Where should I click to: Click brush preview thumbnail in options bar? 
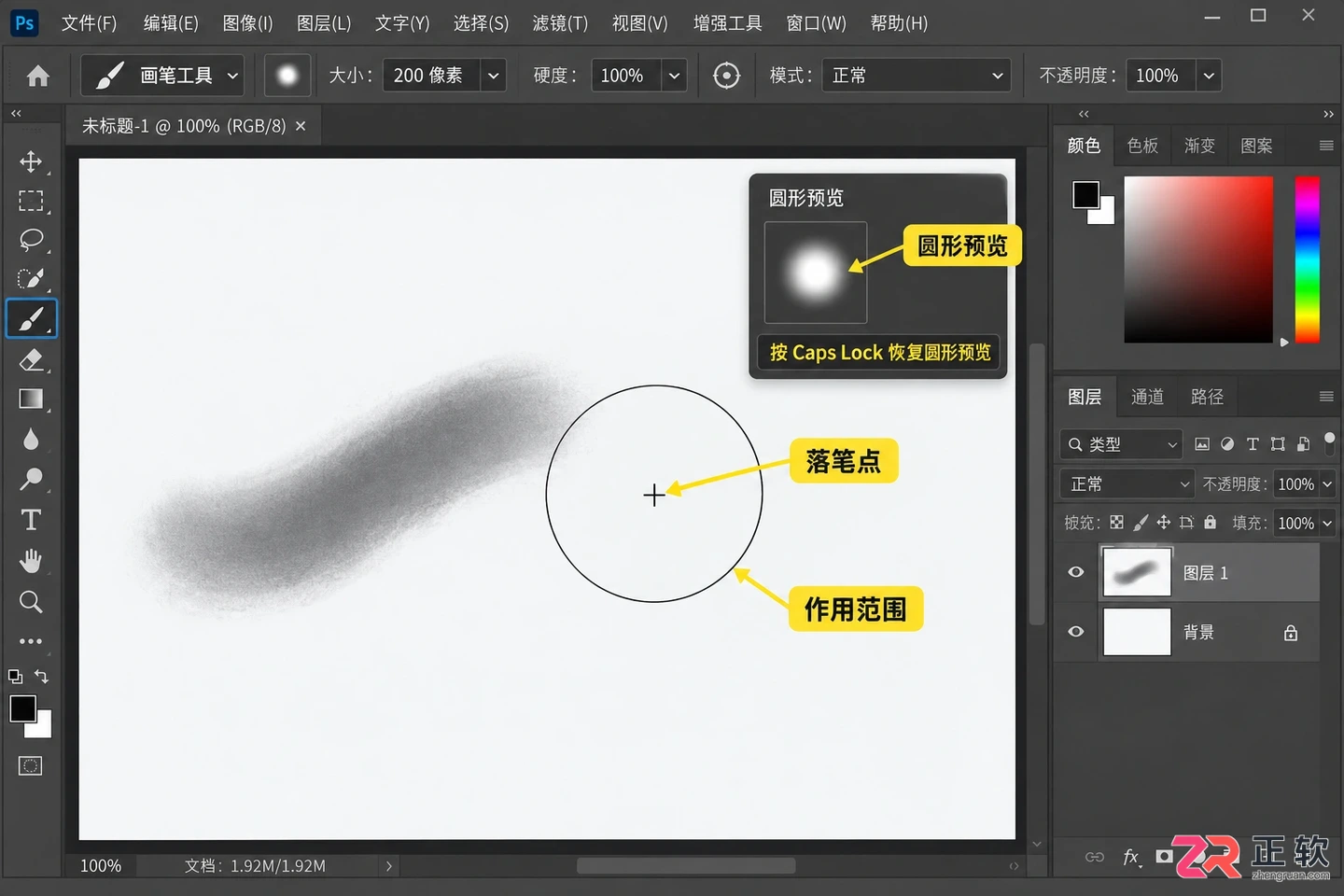coord(287,76)
